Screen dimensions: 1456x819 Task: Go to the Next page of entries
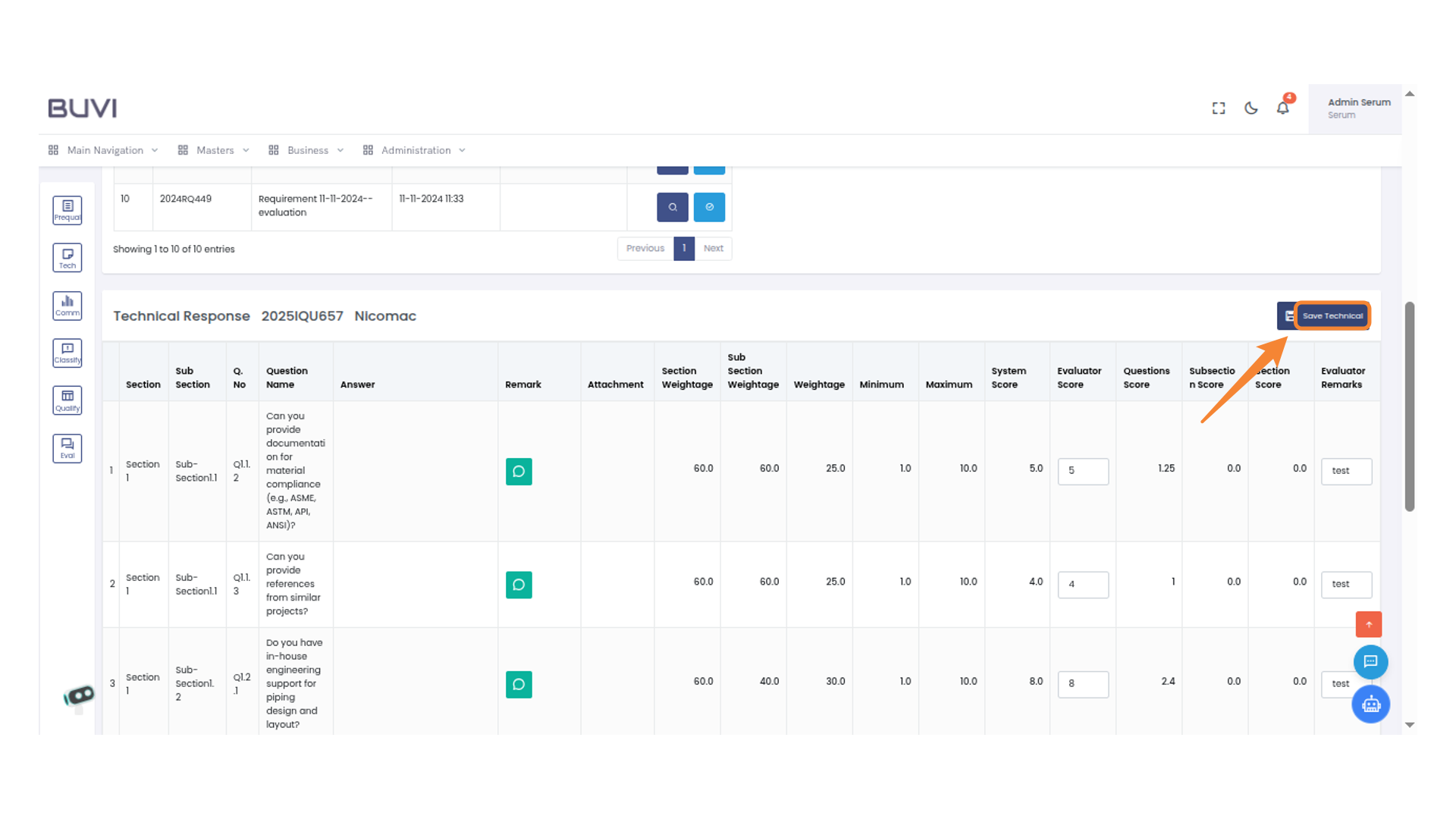(x=713, y=248)
